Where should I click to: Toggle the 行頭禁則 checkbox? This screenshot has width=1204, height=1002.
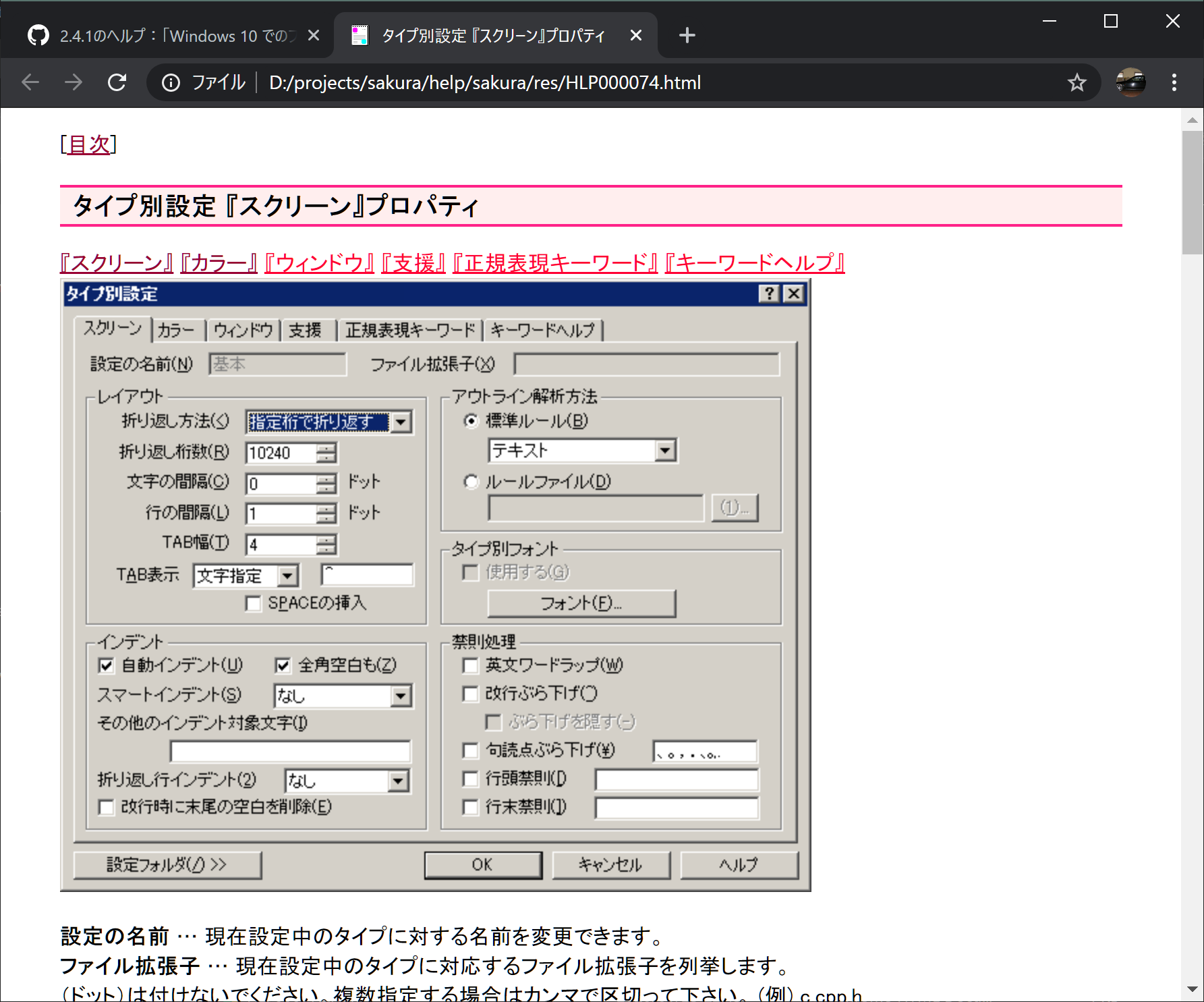[470, 779]
